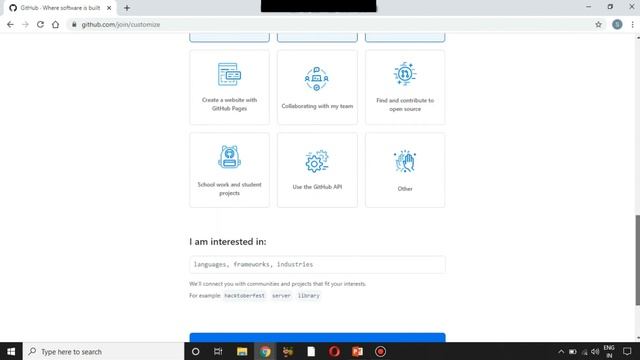Image resolution: width=640 pixels, height=360 pixels.
Task: Add the hacktoberfest example tag
Action: [x=244, y=296]
